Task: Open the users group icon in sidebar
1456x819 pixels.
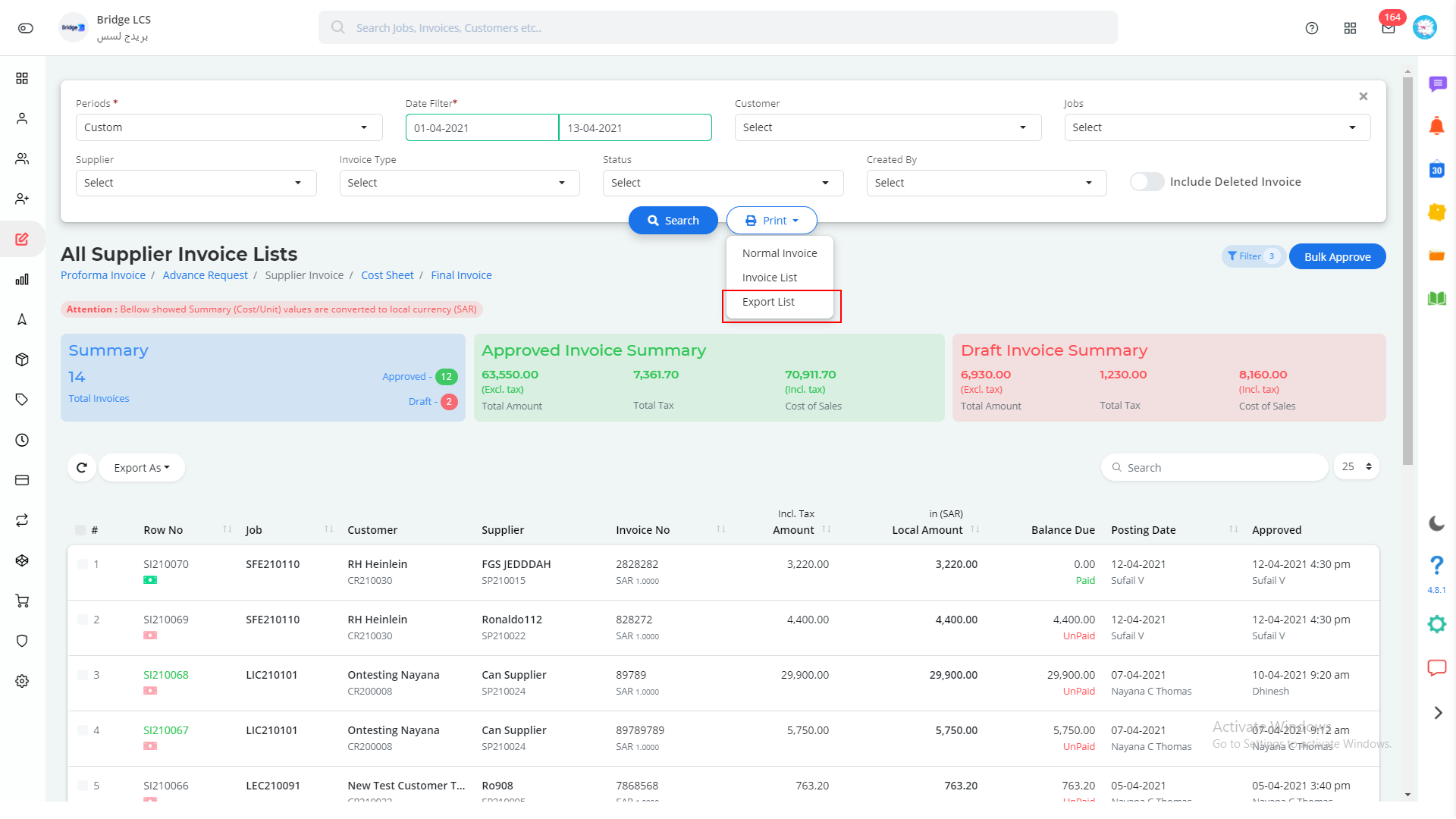Action: [22, 158]
